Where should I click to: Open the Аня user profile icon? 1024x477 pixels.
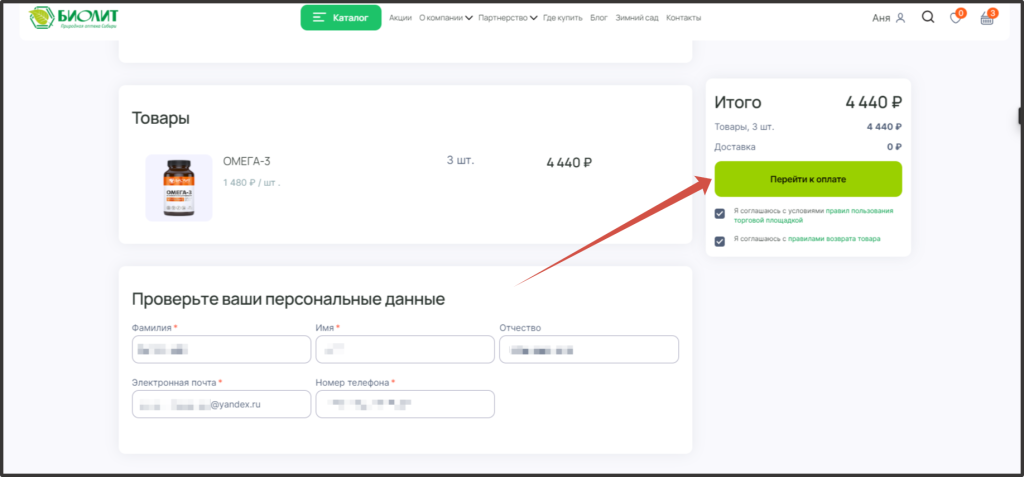tap(901, 18)
